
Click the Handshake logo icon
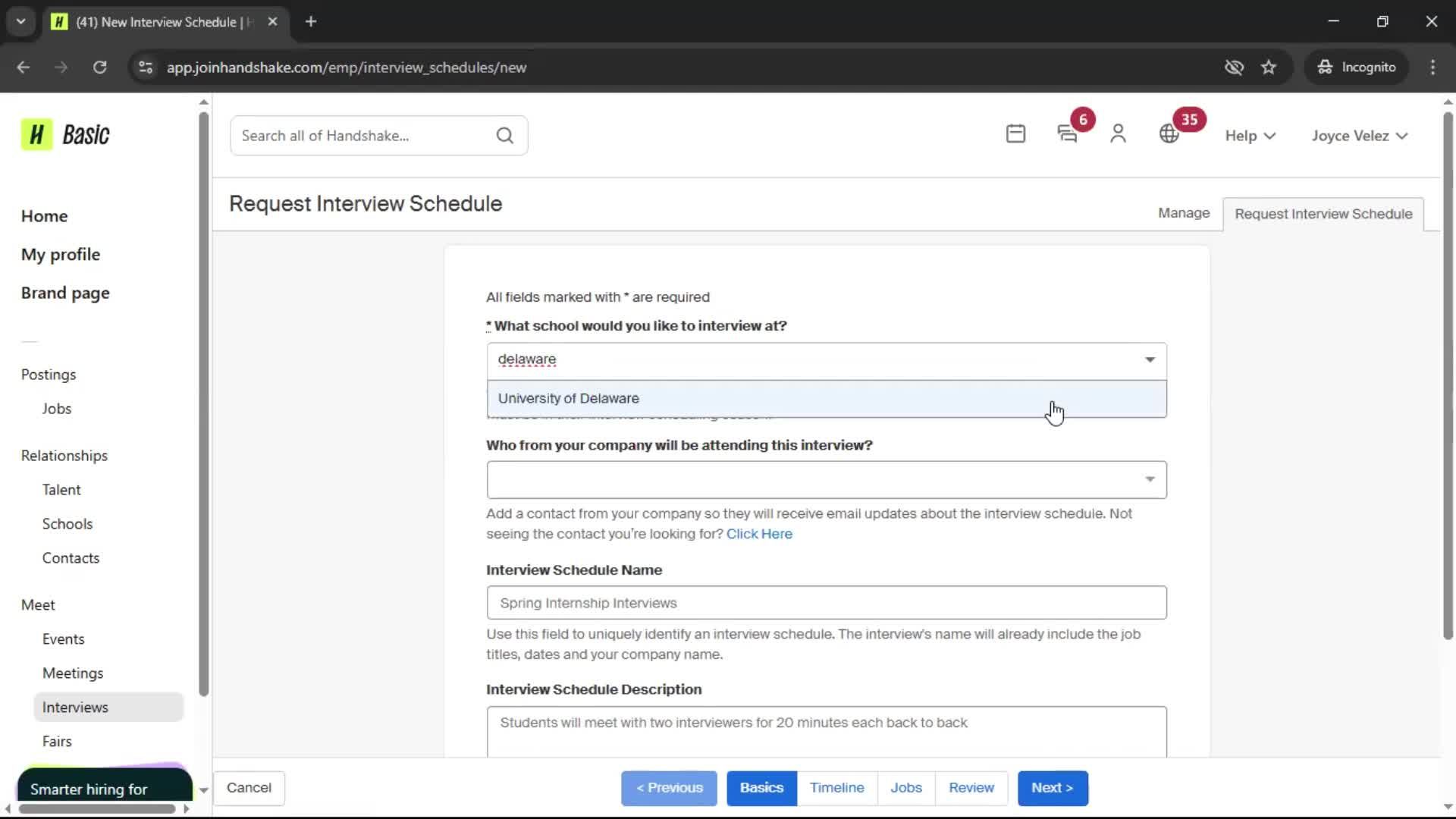(36, 135)
